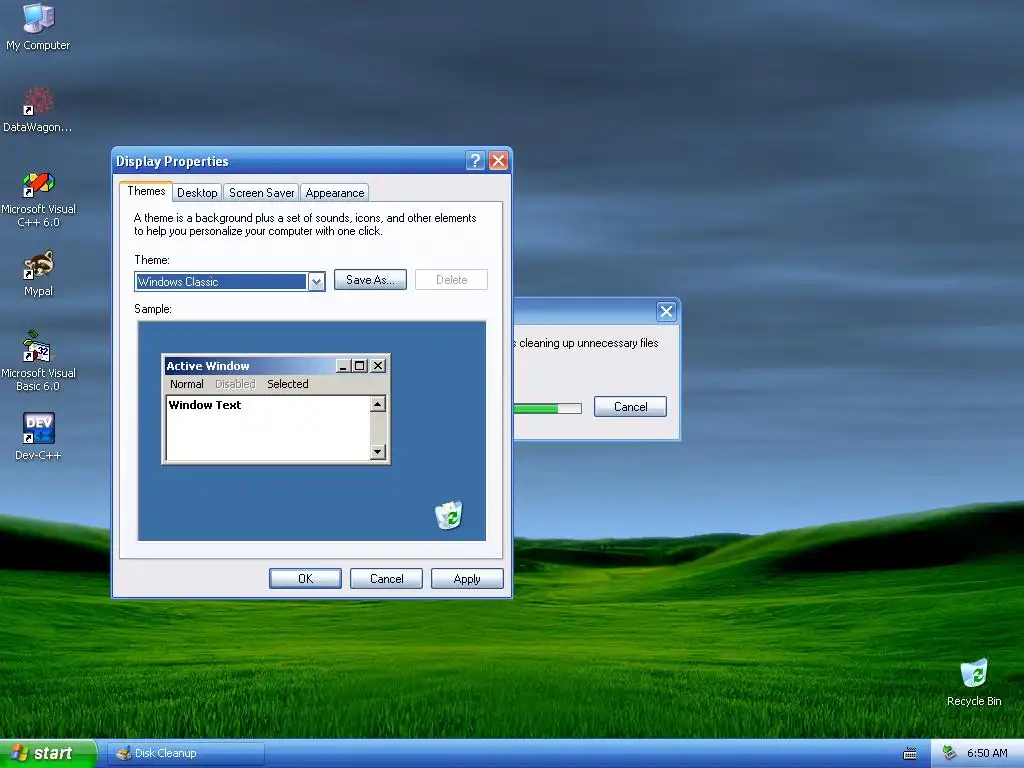Expand the Theme dropdown arrow

pos(316,281)
